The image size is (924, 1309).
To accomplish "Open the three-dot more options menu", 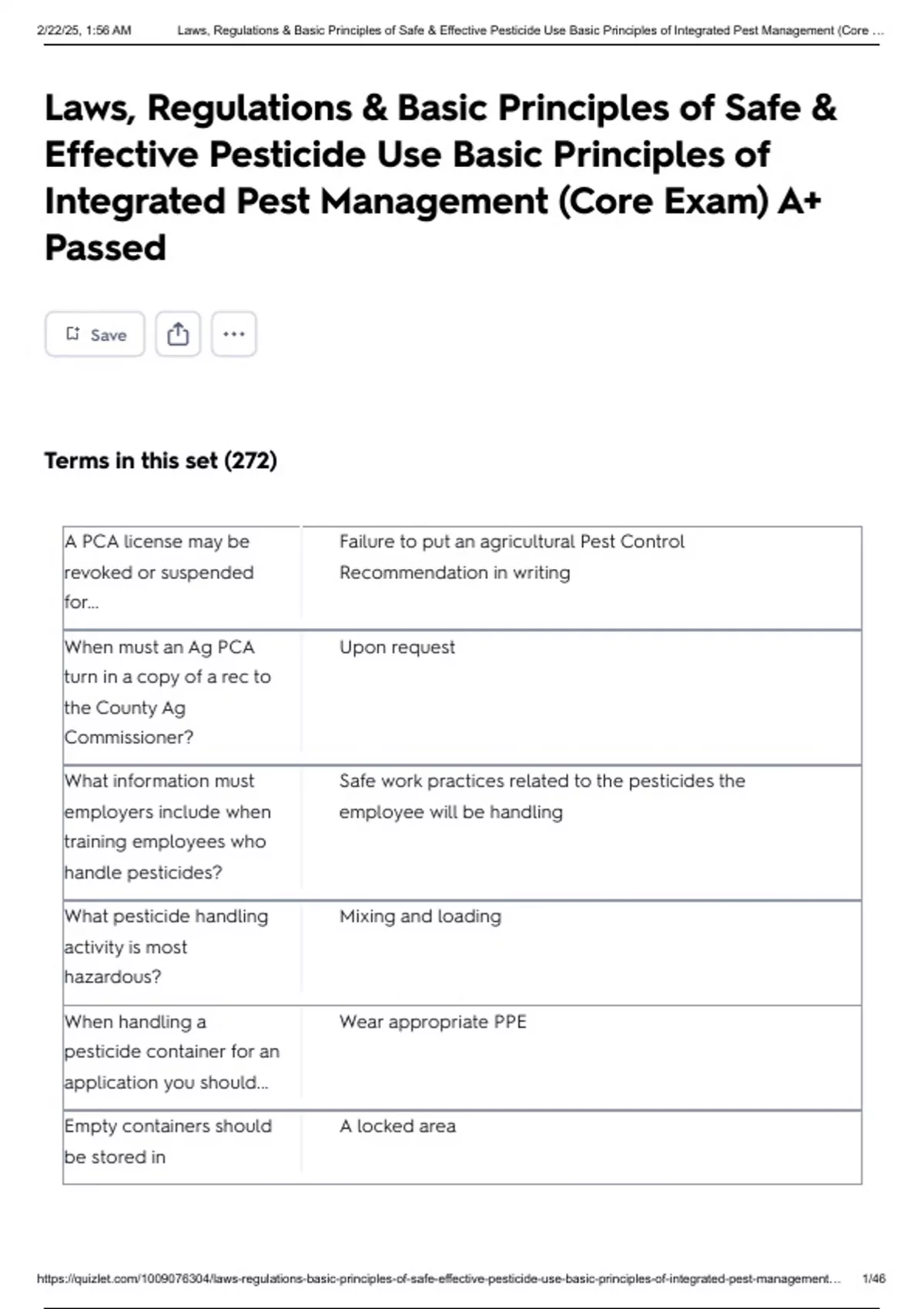I will click(233, 334).
